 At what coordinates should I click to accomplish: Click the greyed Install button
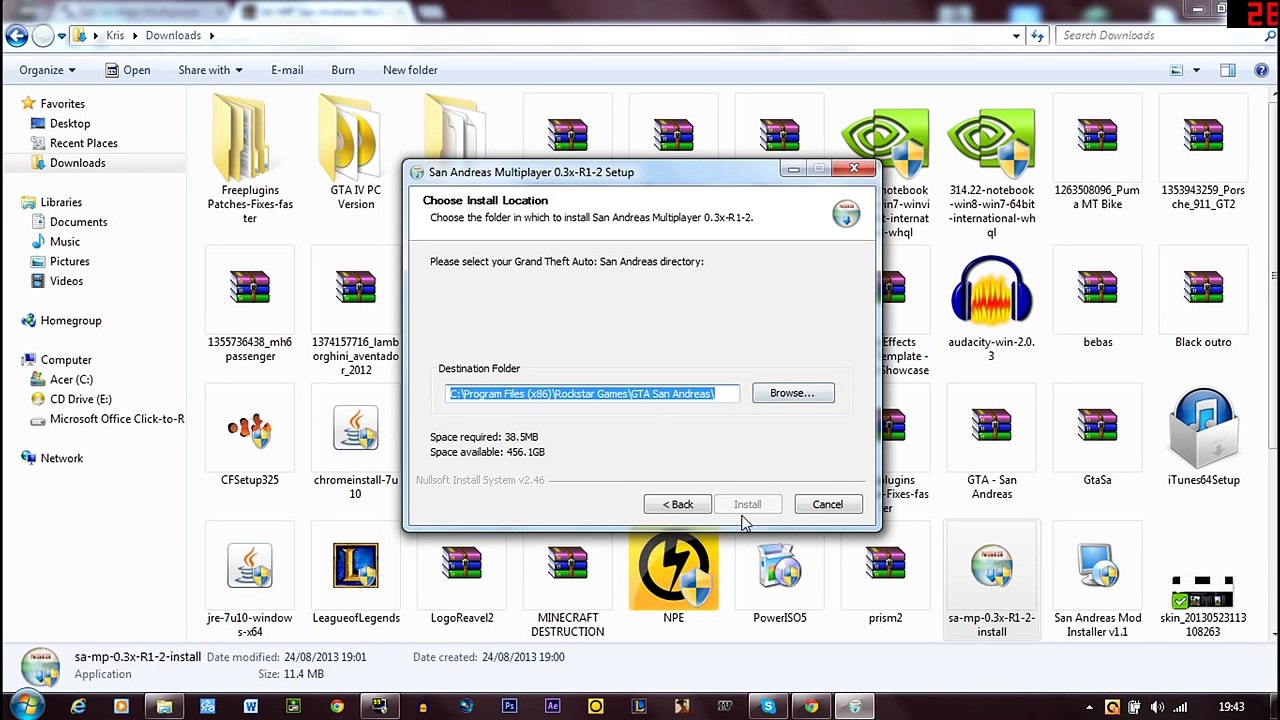747,504
